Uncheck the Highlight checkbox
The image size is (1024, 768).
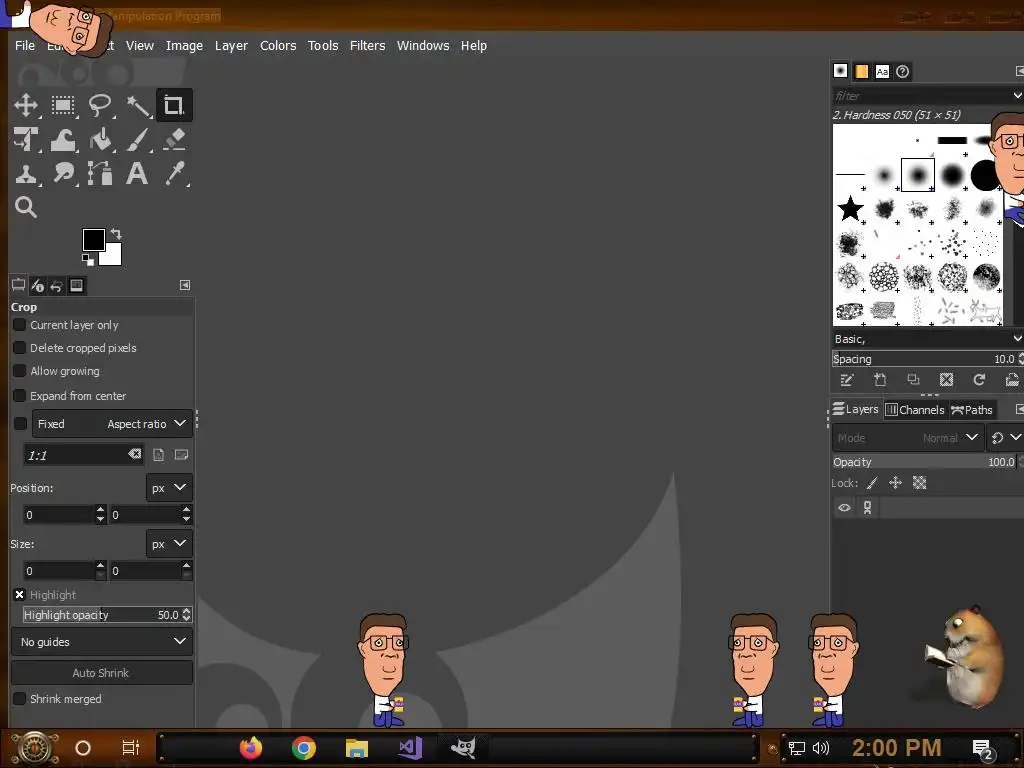pos(20,595)
